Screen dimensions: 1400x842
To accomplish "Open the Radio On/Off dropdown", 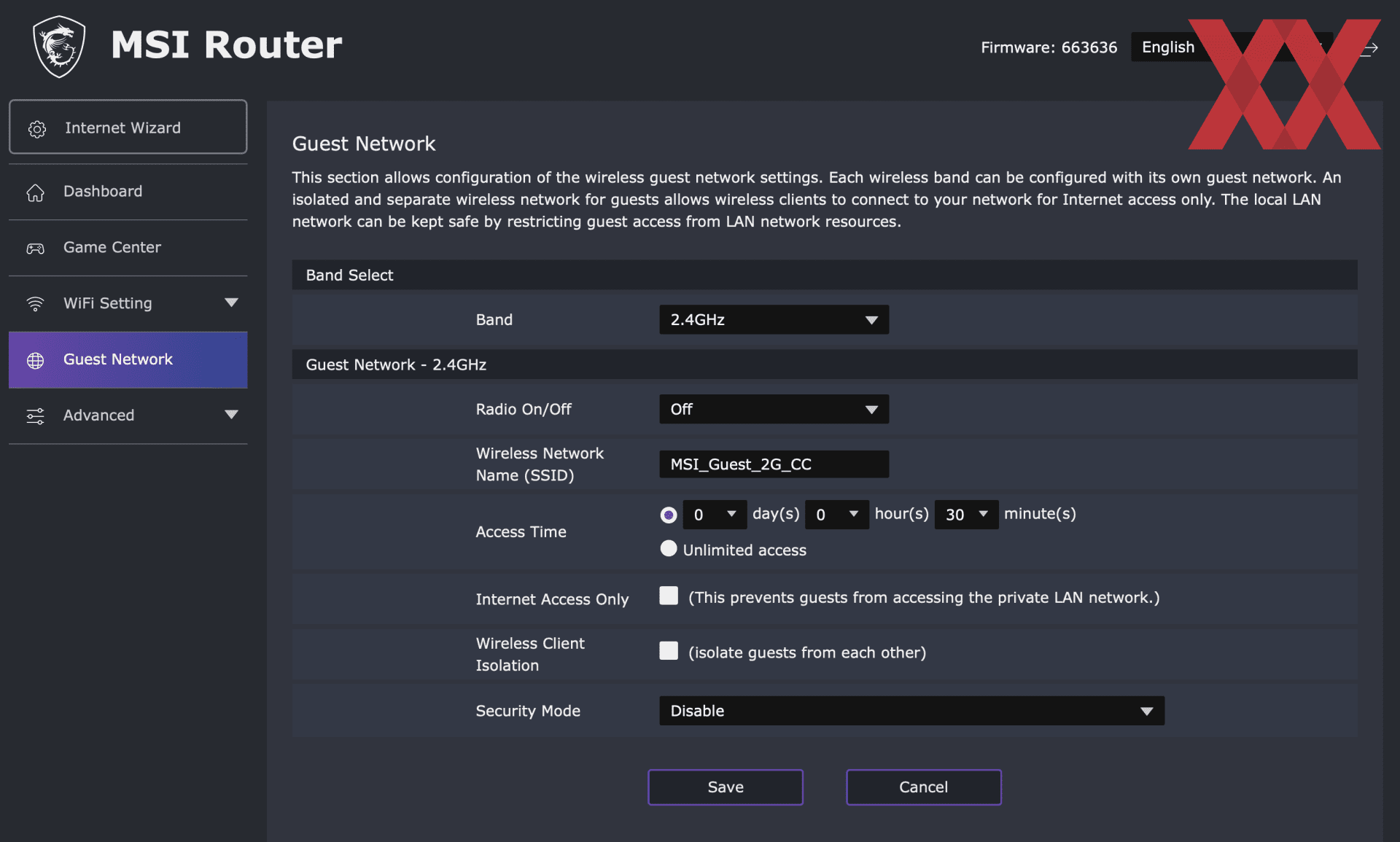I will (774, 409).
